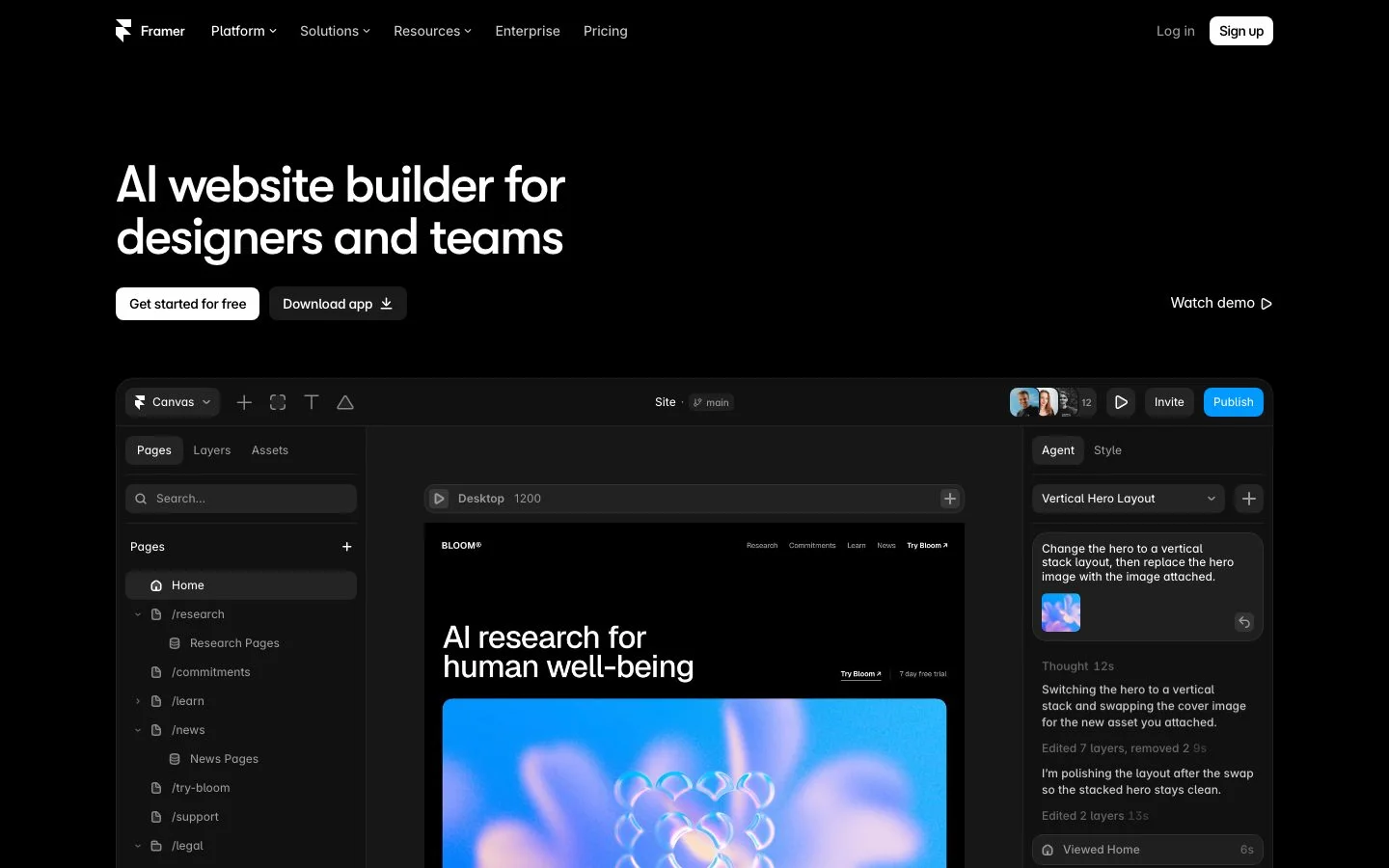This screenshot has width=1389, height=868.
Task: Open the Canvas dropdown in editor
Action: (173, 402)
